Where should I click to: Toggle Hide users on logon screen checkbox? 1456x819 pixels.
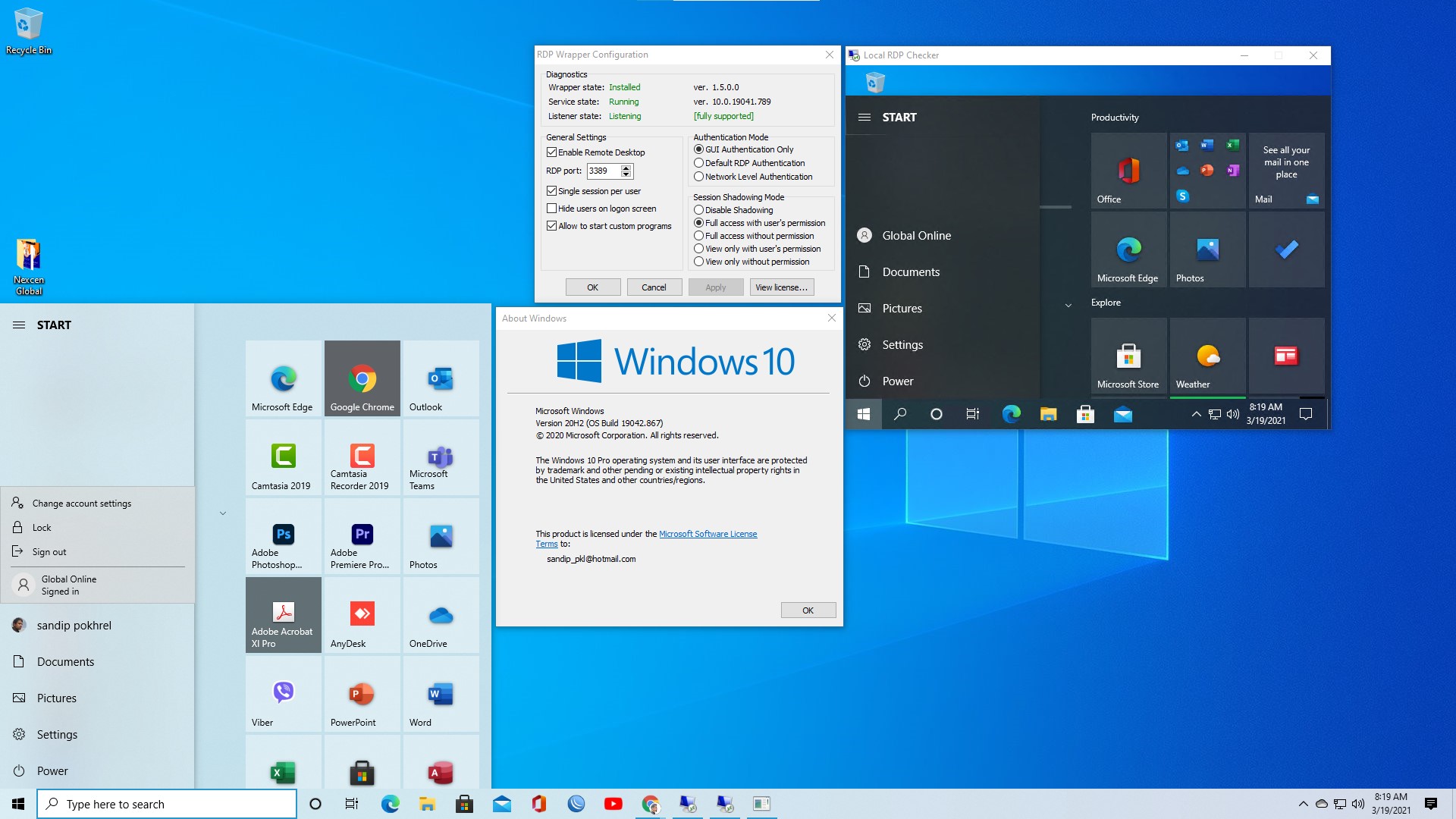tap(552, 209)
